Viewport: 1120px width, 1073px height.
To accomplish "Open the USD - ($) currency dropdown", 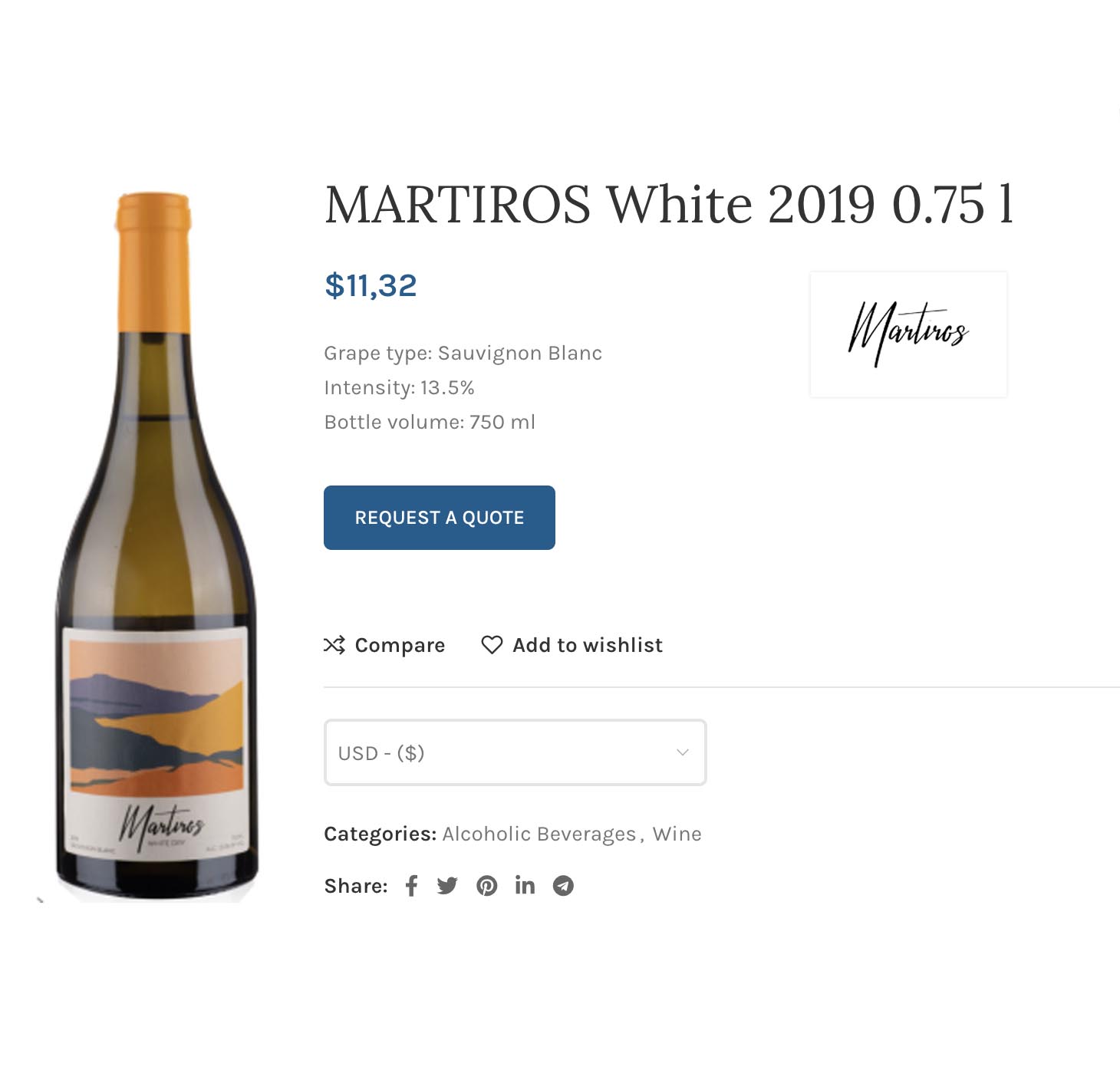I will 515,752.
